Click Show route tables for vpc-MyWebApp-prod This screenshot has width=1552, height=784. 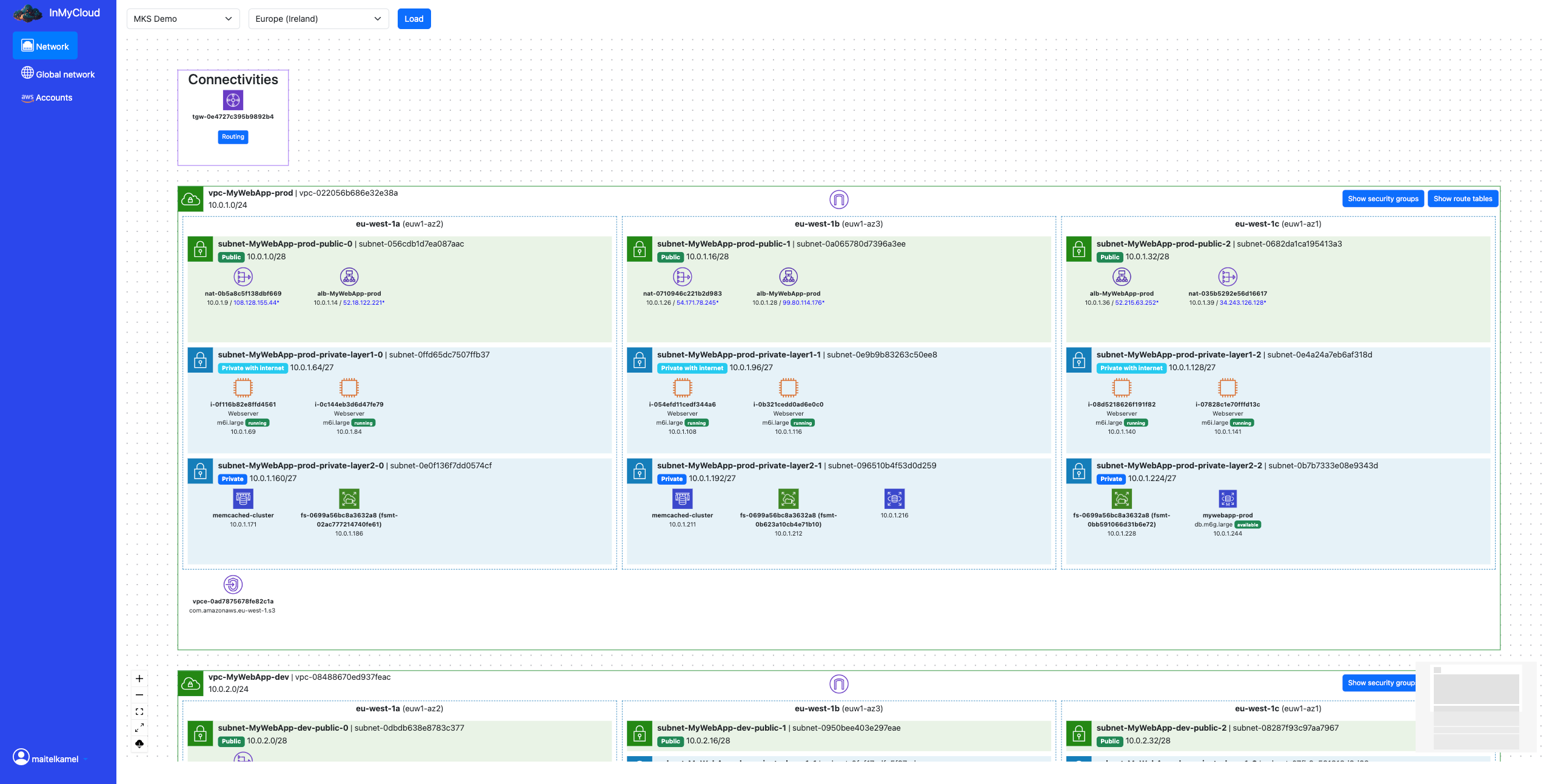point(1462,199)
